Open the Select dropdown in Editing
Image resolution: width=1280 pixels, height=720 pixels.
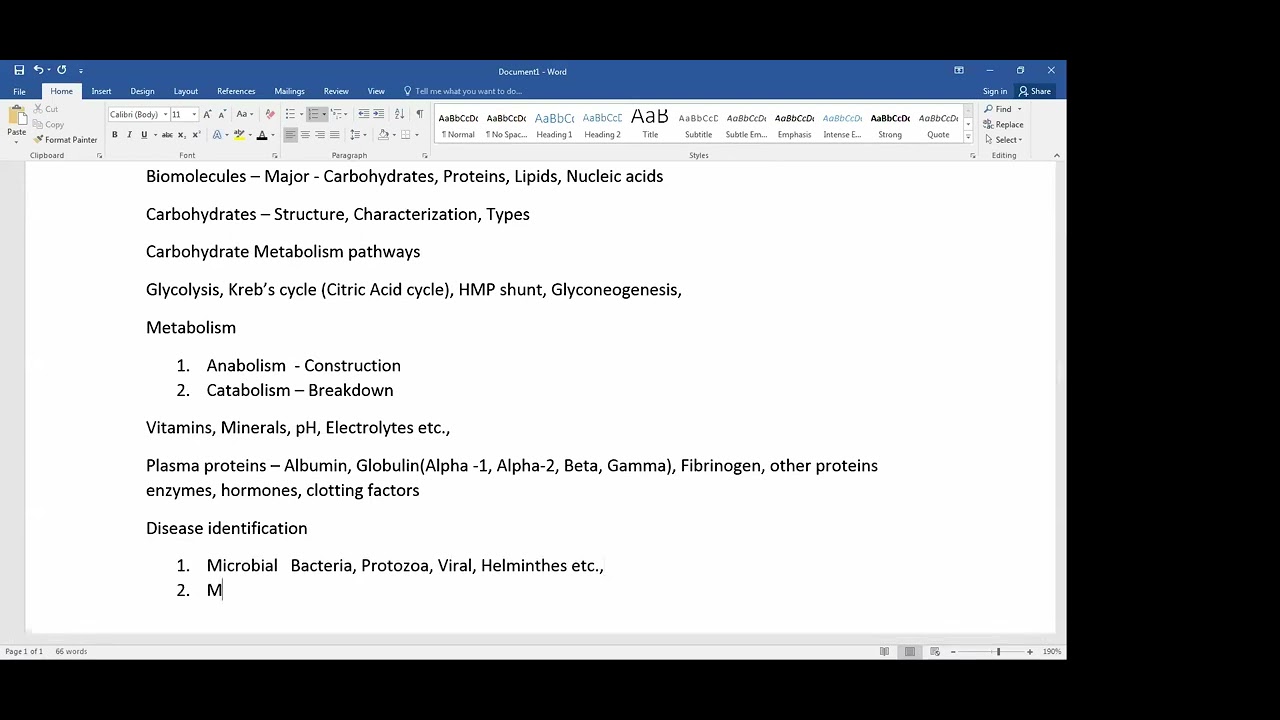point(1003,140)
